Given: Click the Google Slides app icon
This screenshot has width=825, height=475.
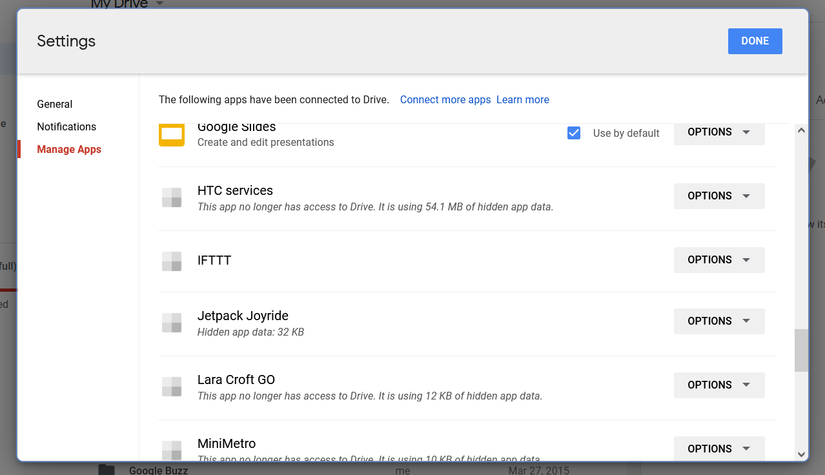Looking at the screenshot, I should tap(171, 134).
